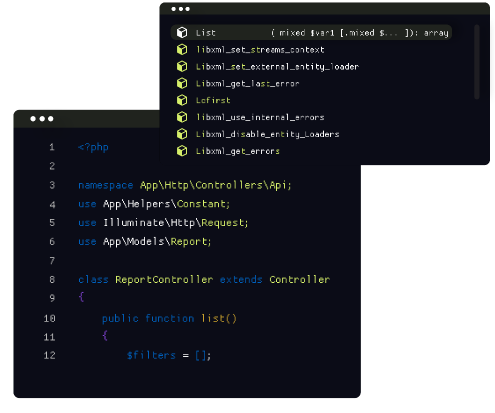Screen dimensions: 495x413
Task: Click the middle window dot of suggestion window
Action: tap(180, 9)
